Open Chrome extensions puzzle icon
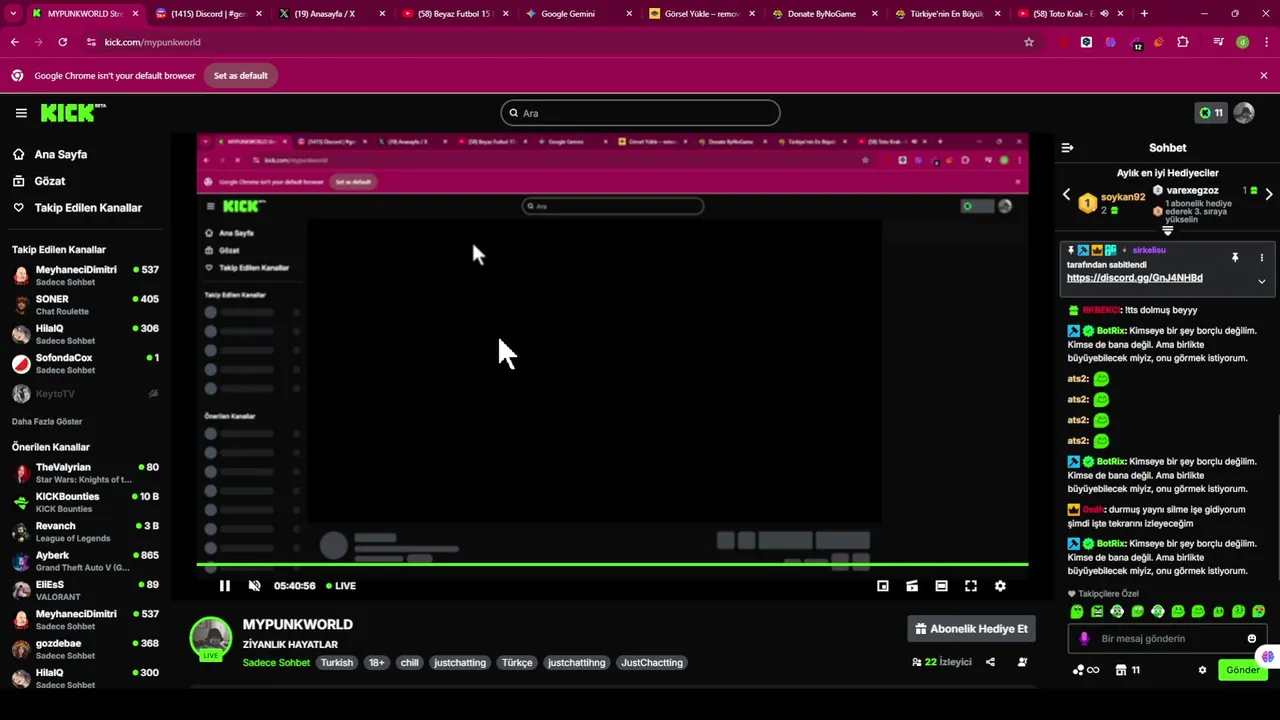This screenshot has width=1280, height=720. pos(1183,42)
